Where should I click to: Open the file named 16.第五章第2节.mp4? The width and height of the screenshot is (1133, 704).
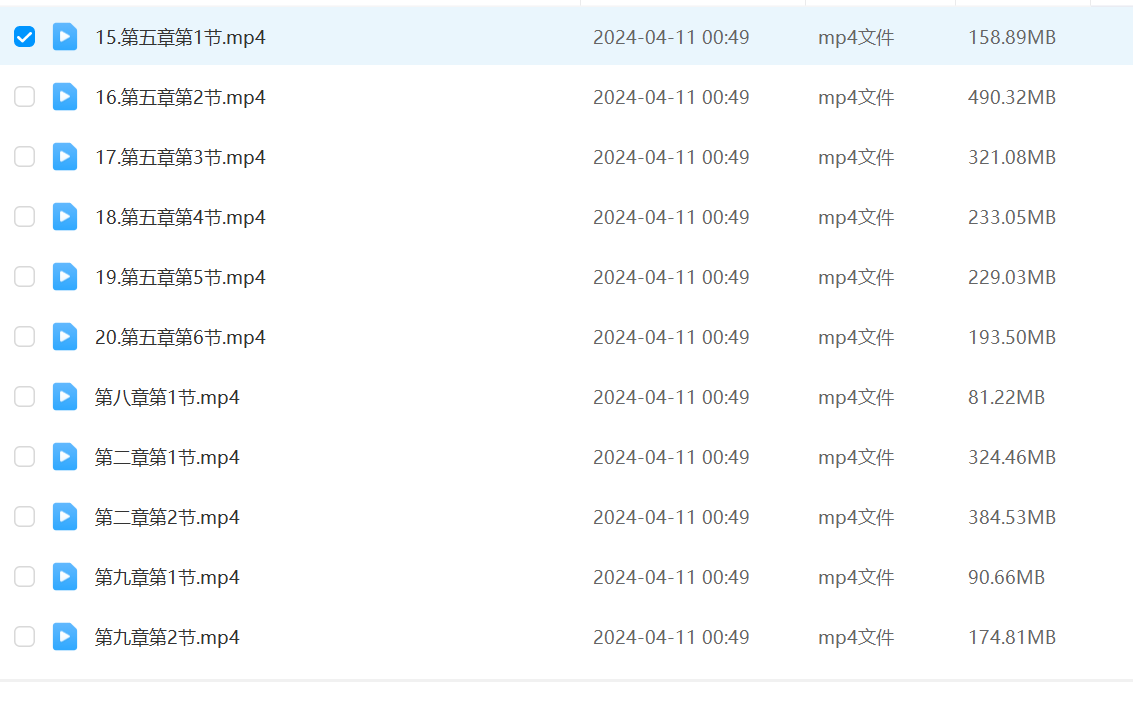(x=180, y=97)
